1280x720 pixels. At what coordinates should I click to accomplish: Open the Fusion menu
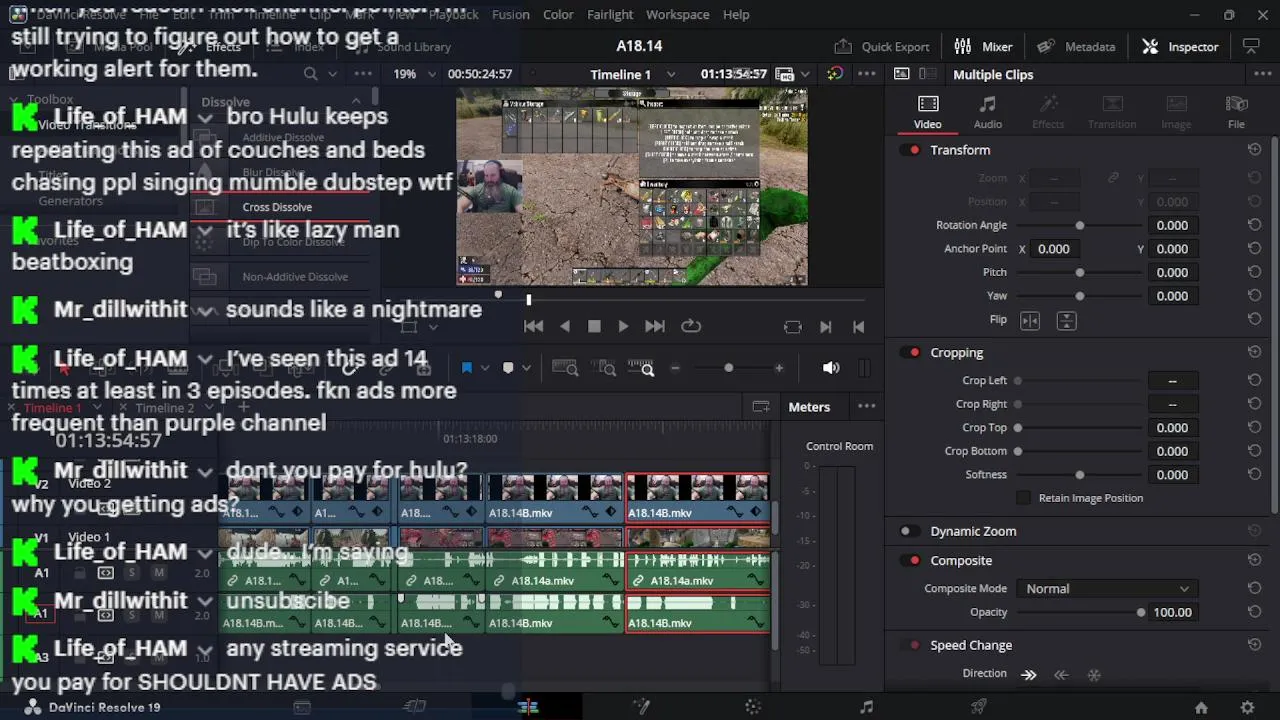click(510, 15)
